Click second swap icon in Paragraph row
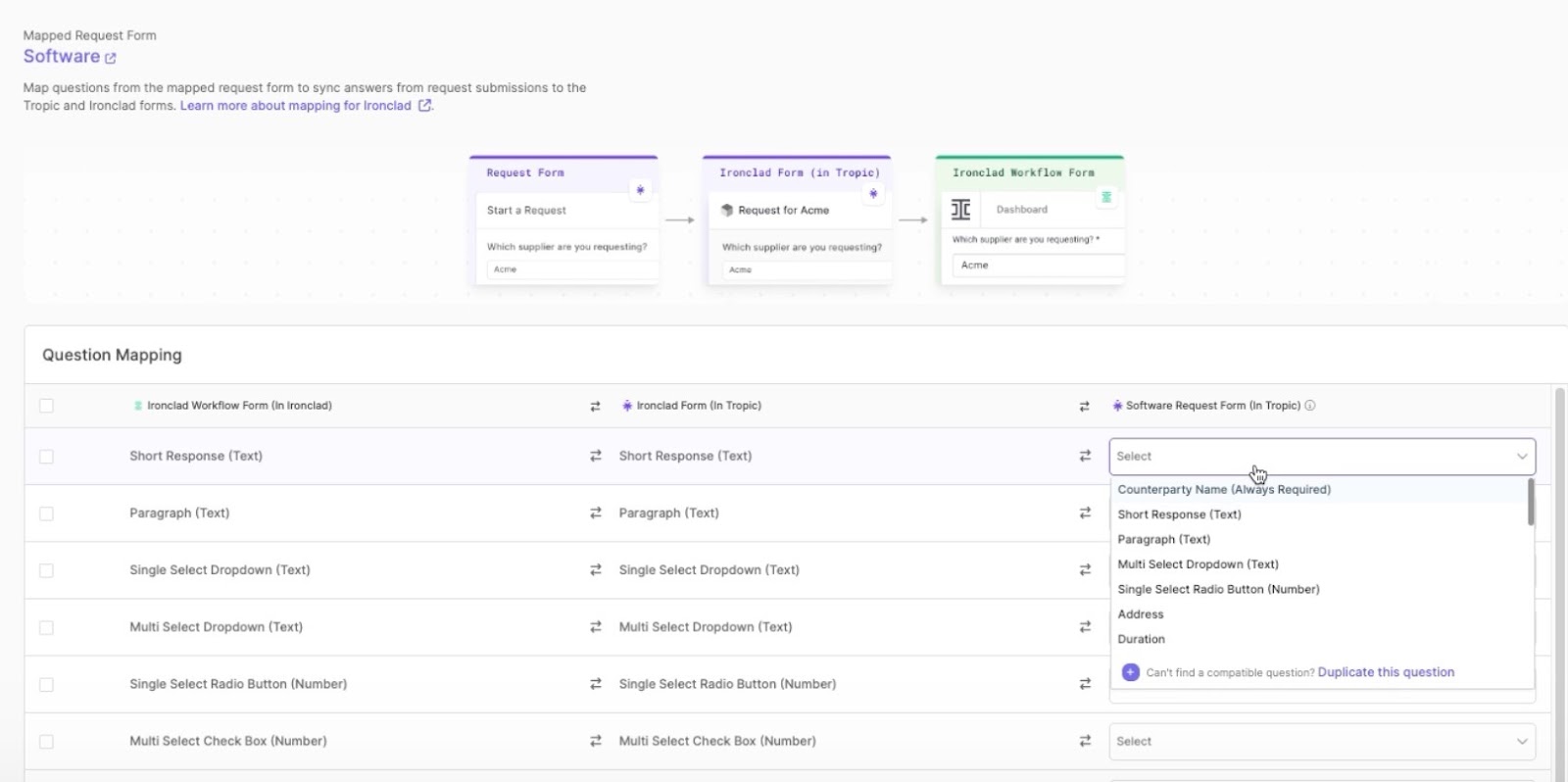 pyautogui.click(x=1085, y=513)
